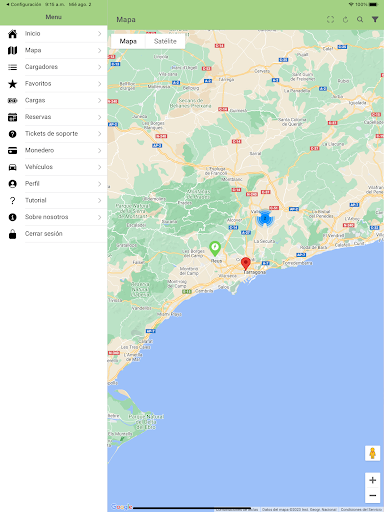Open the search magnifier icon
The image size is (384, 512).
click(360, 19)
